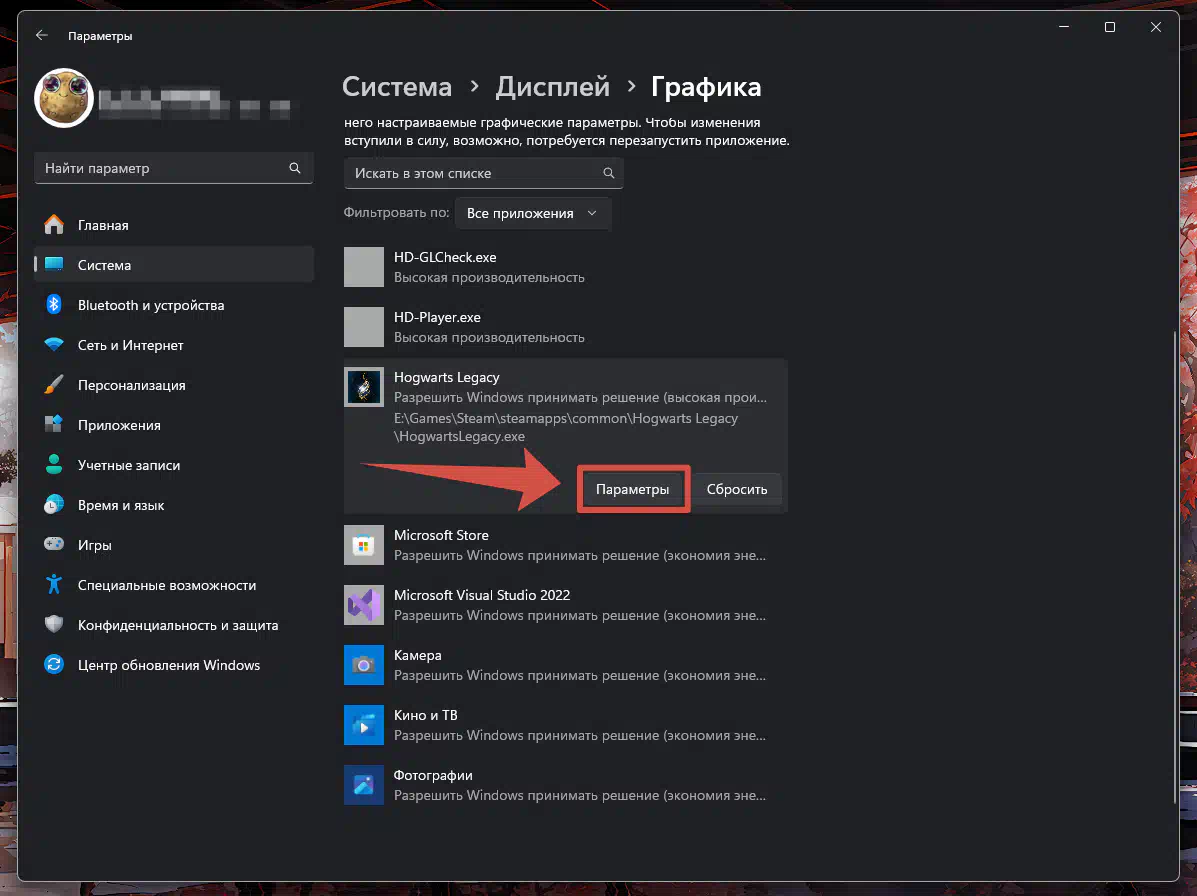The image size is (1197, 896).
Task: Maximize the Параметры window
Action: 1110,27
